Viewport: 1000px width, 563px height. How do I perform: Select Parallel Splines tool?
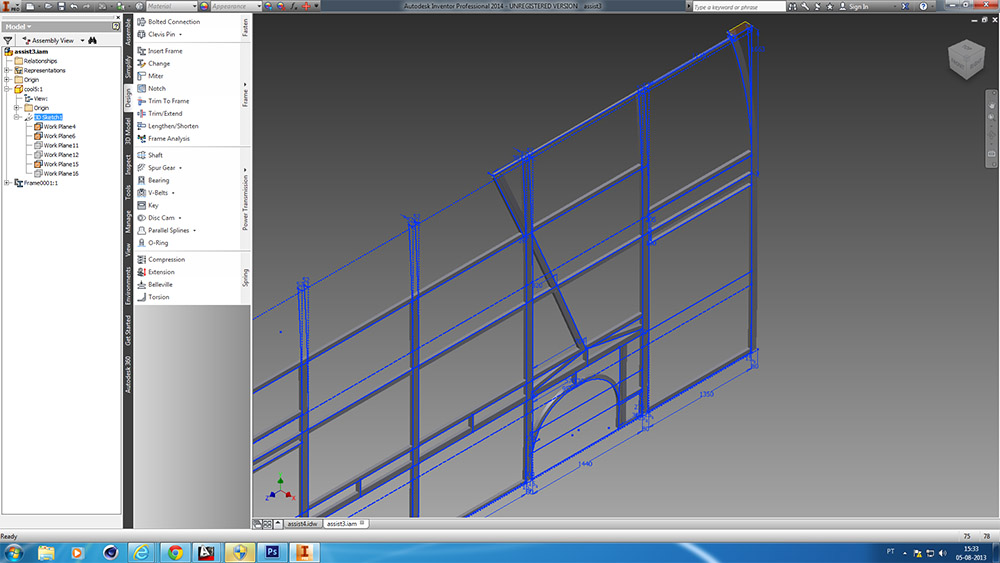pos(163,230)
